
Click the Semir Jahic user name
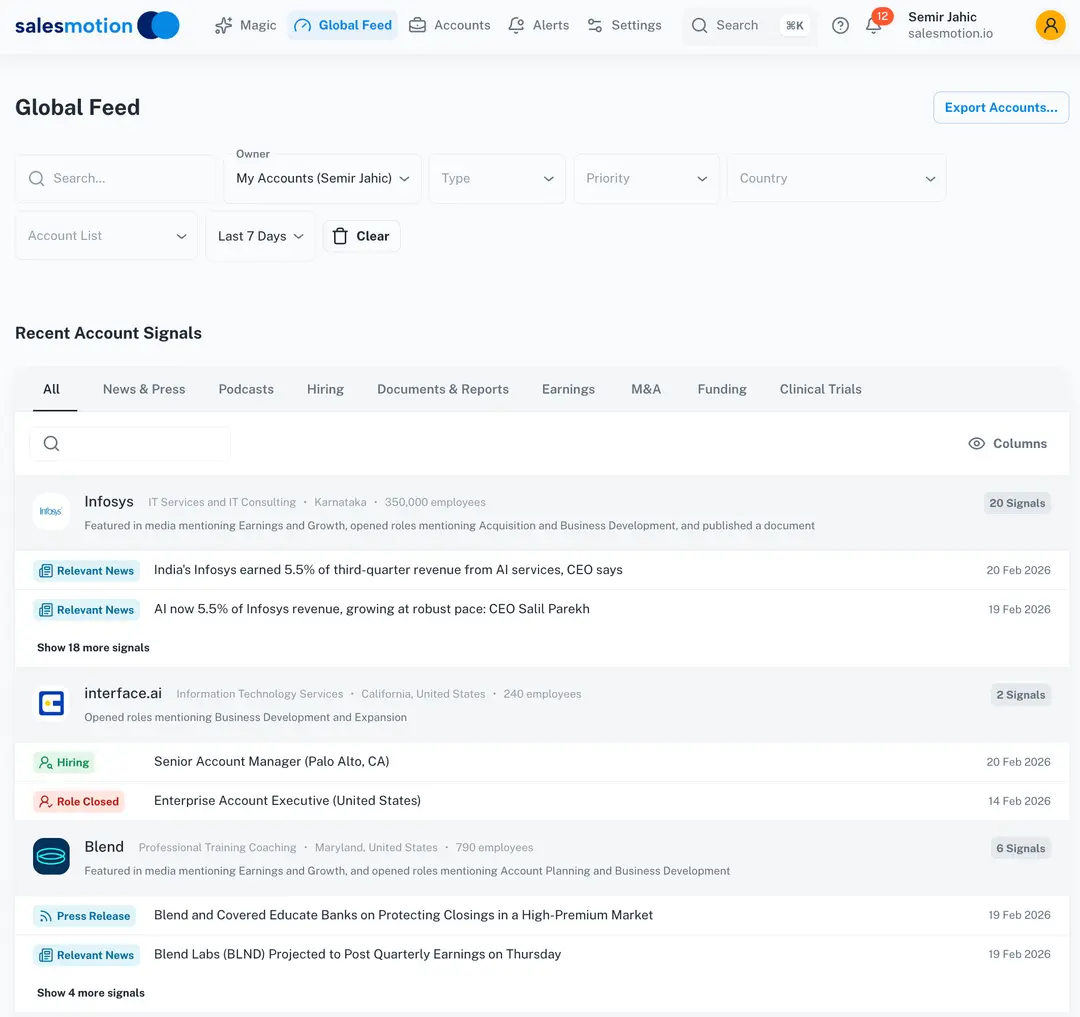coord(942,17)
